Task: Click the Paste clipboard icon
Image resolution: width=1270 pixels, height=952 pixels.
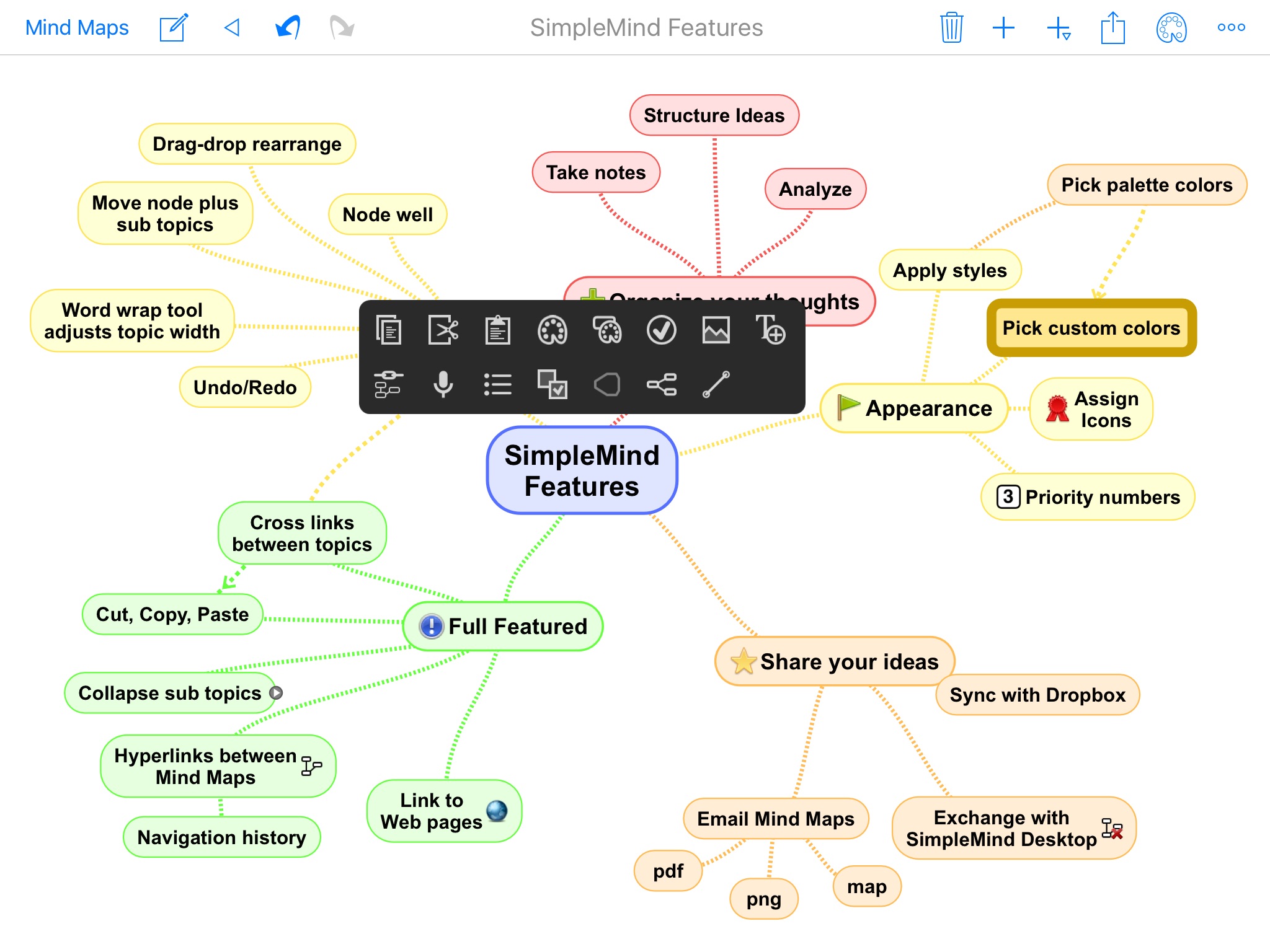Action: (498, 330)
